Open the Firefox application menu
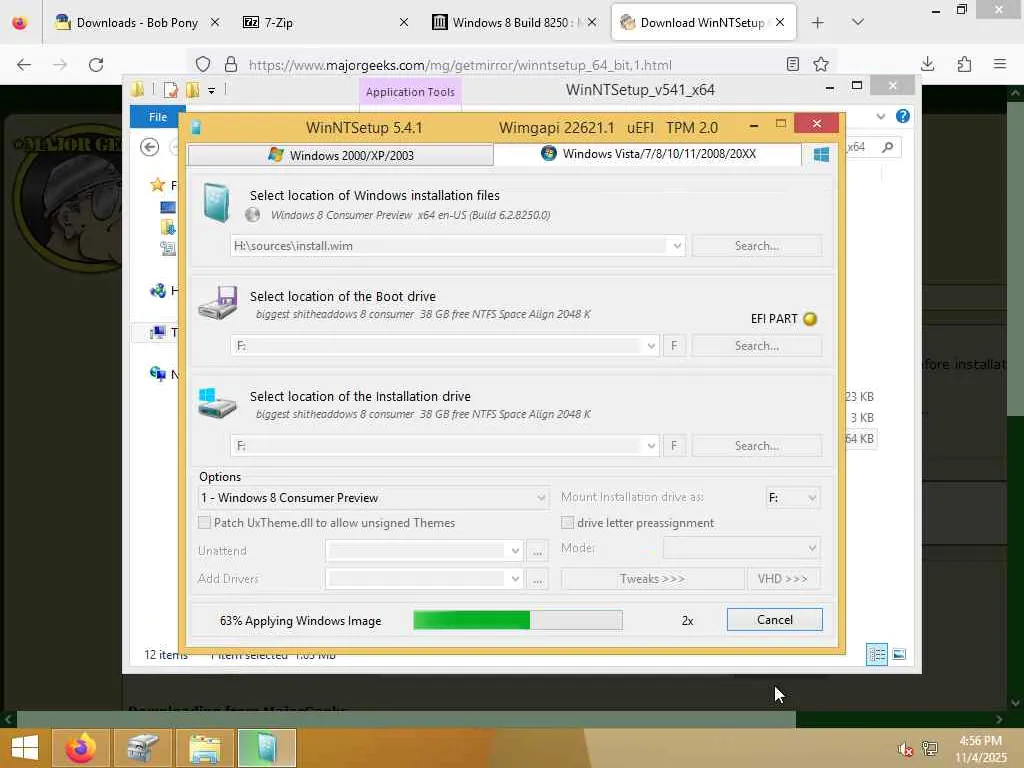The height and width of the screenshot is (768, 1024). (1000, 64)
